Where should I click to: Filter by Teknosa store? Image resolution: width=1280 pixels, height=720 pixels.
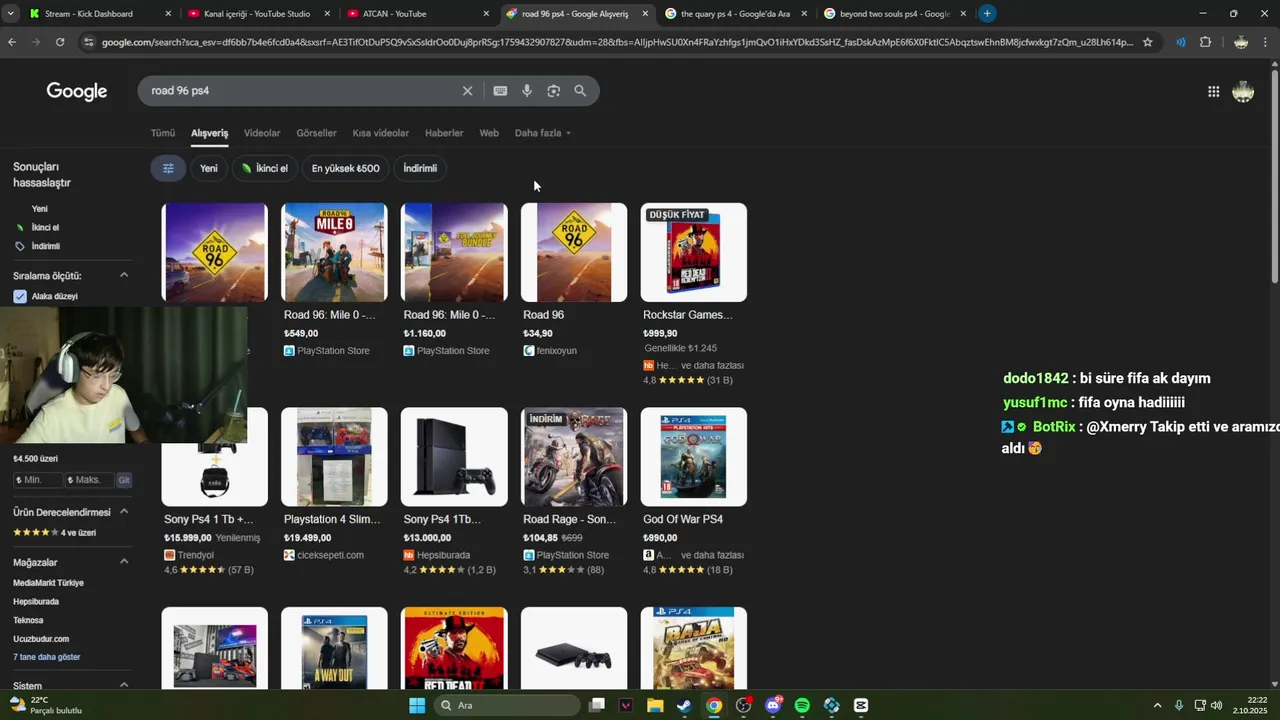point(28,620)
